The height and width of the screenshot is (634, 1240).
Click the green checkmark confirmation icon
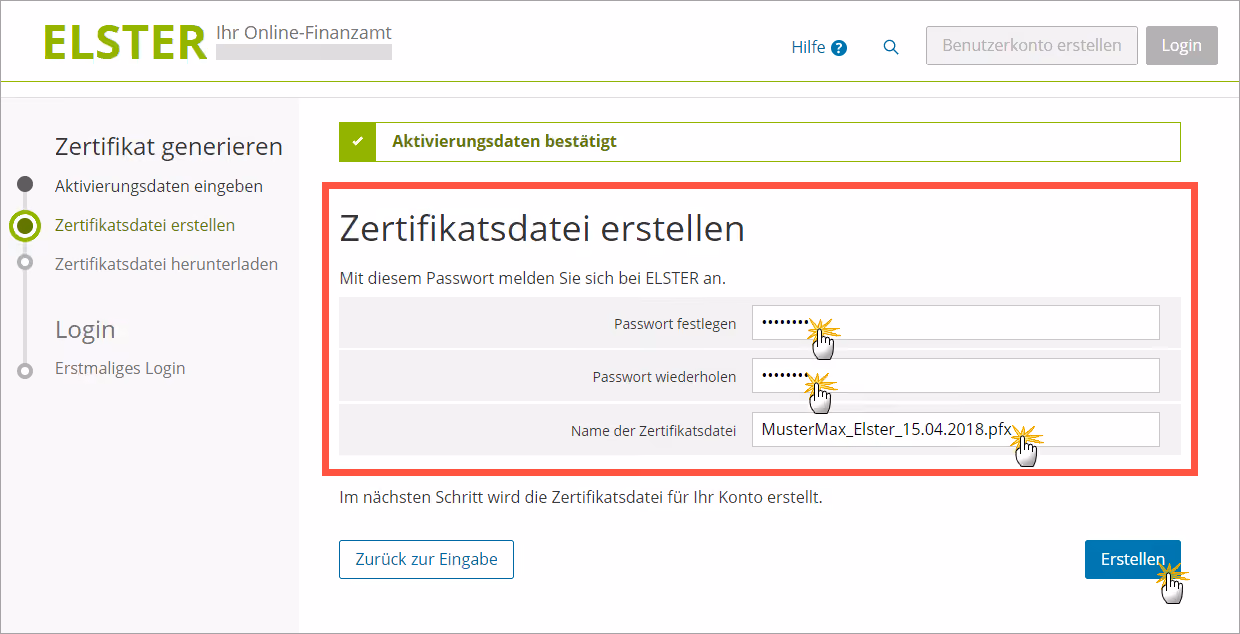click(x=358, y=142)
